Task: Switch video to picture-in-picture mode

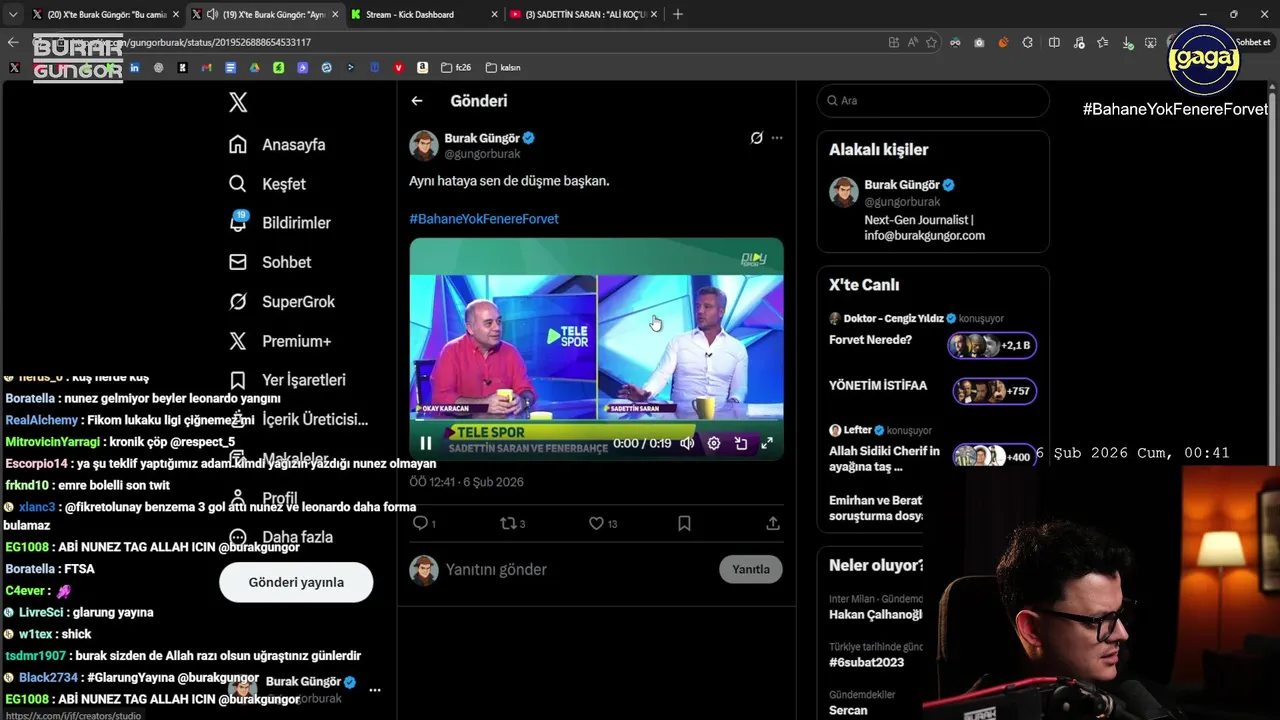Action: pos(741,443)
